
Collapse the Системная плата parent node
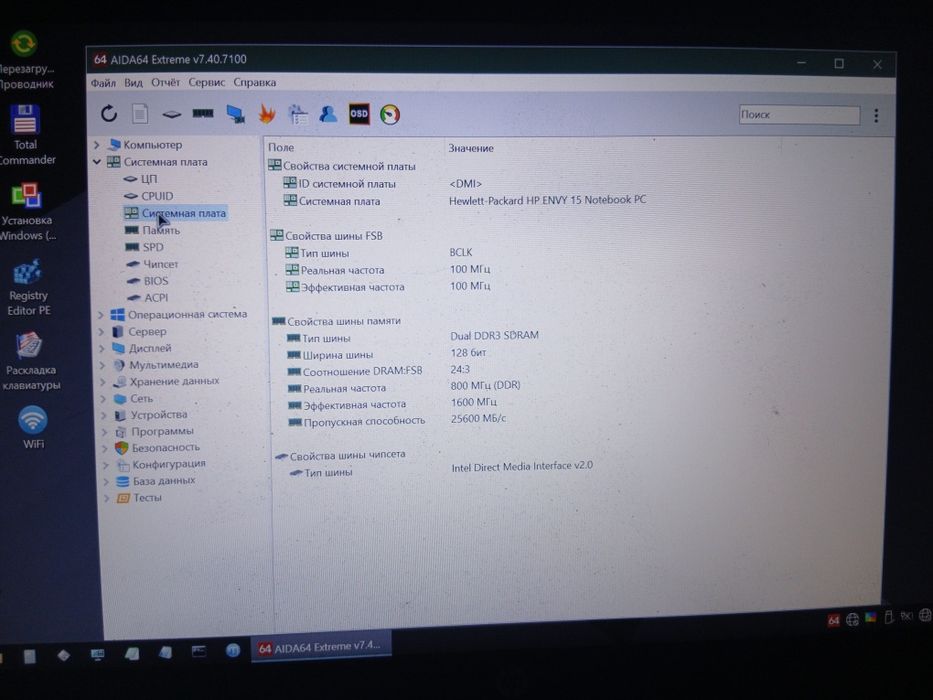[x=96, y=161]
